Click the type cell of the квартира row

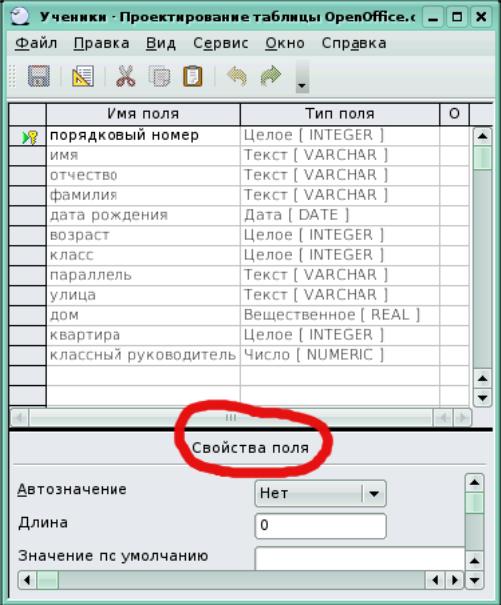coord(340,335)
